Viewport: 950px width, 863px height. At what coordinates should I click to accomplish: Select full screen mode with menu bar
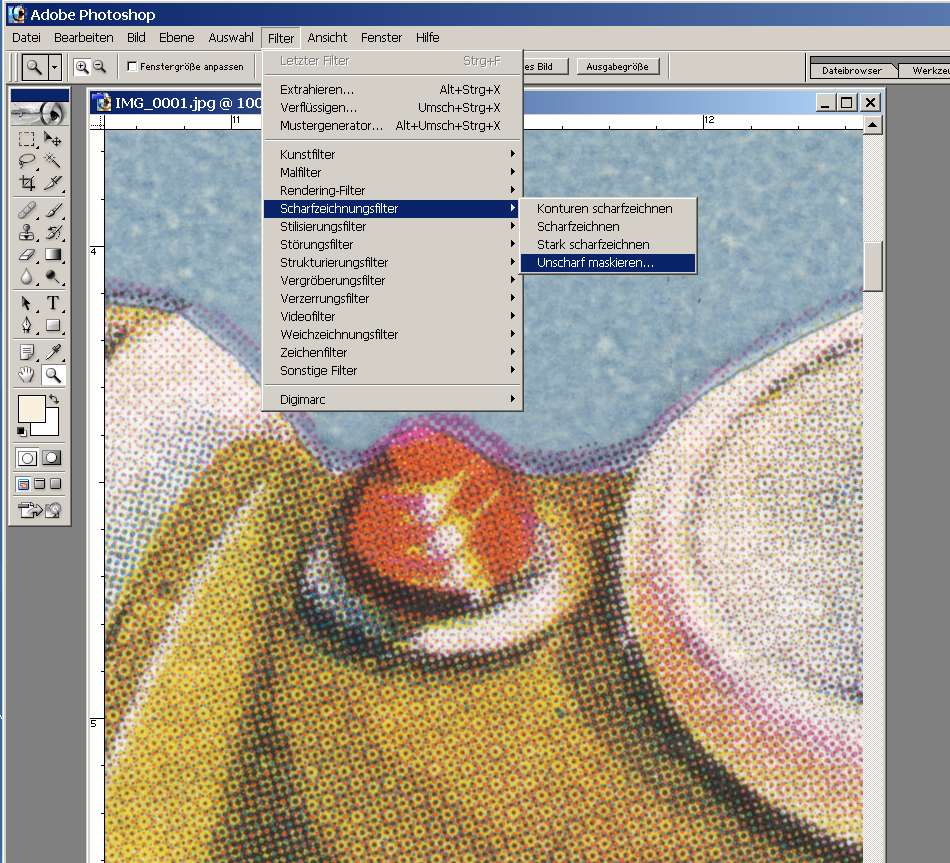point(40,484)
